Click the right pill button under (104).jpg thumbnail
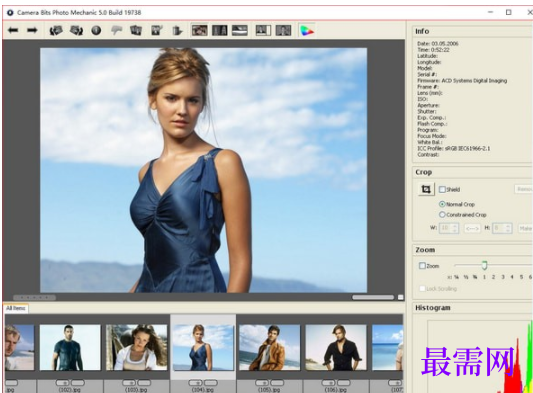533x393 pixels. click(x=211, y=383)
